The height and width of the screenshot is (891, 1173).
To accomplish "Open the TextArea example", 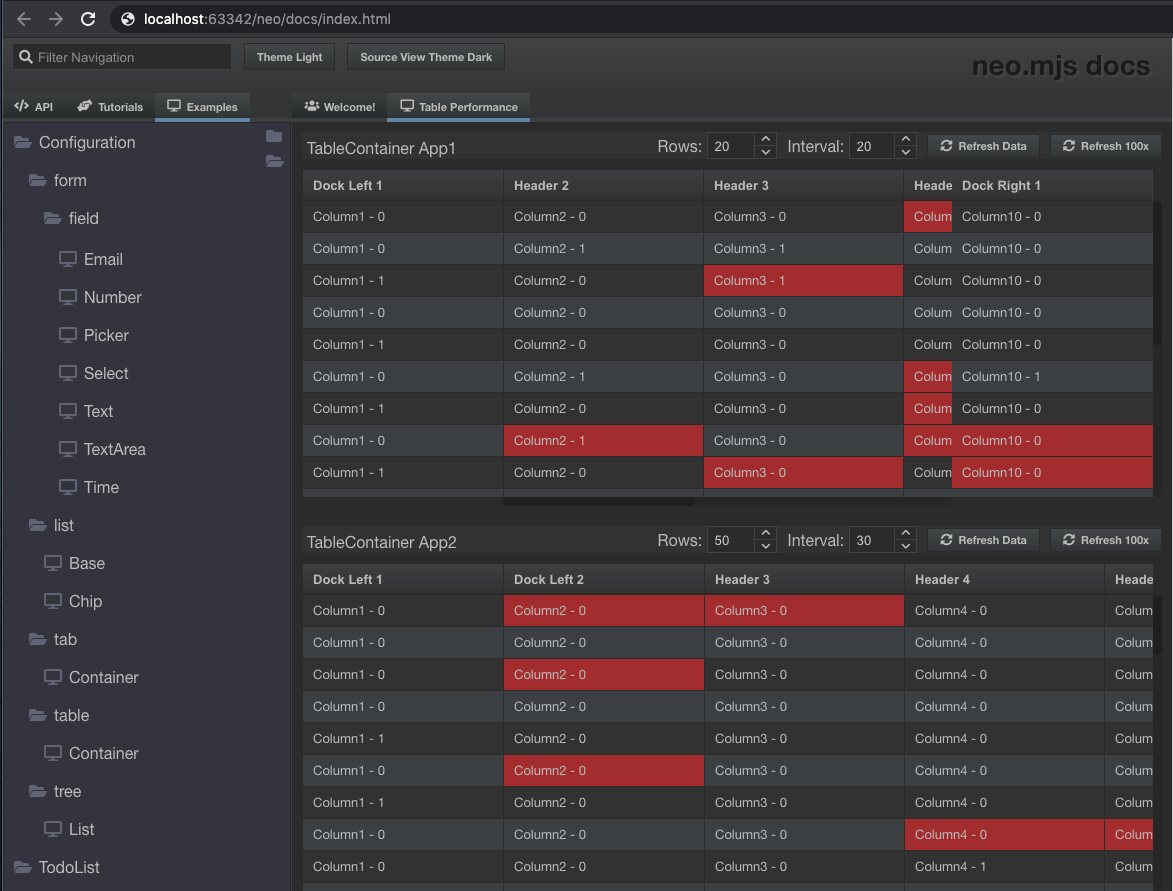I will [102, 449].
